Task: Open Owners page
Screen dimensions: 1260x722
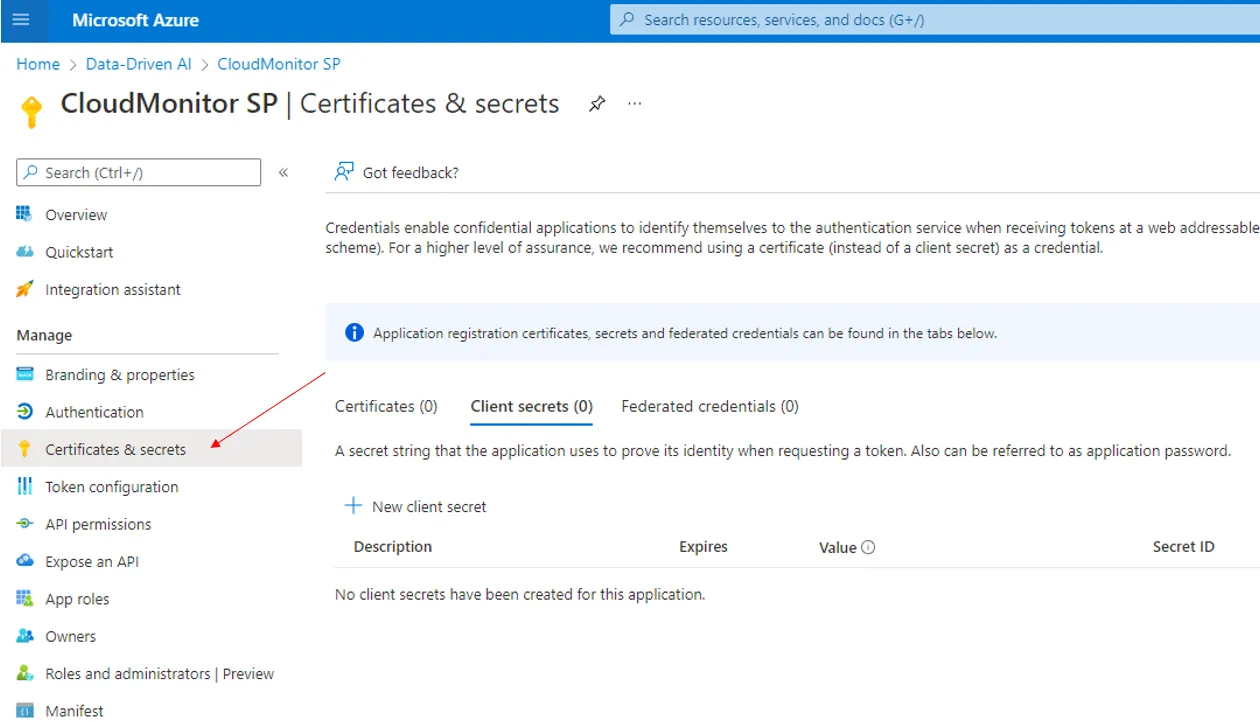Action: coord(71,636)
